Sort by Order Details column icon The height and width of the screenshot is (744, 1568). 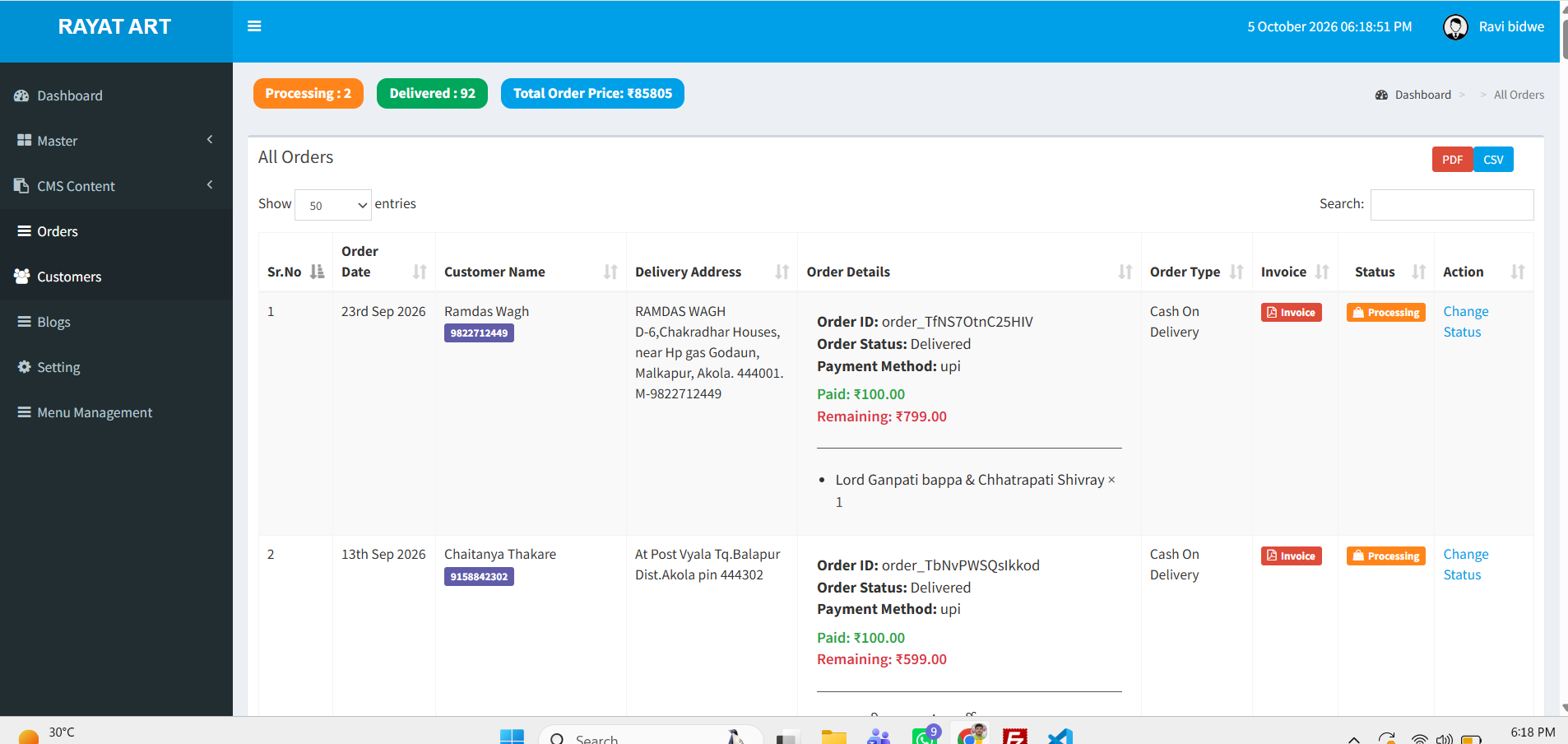(x=1125, y=272)
